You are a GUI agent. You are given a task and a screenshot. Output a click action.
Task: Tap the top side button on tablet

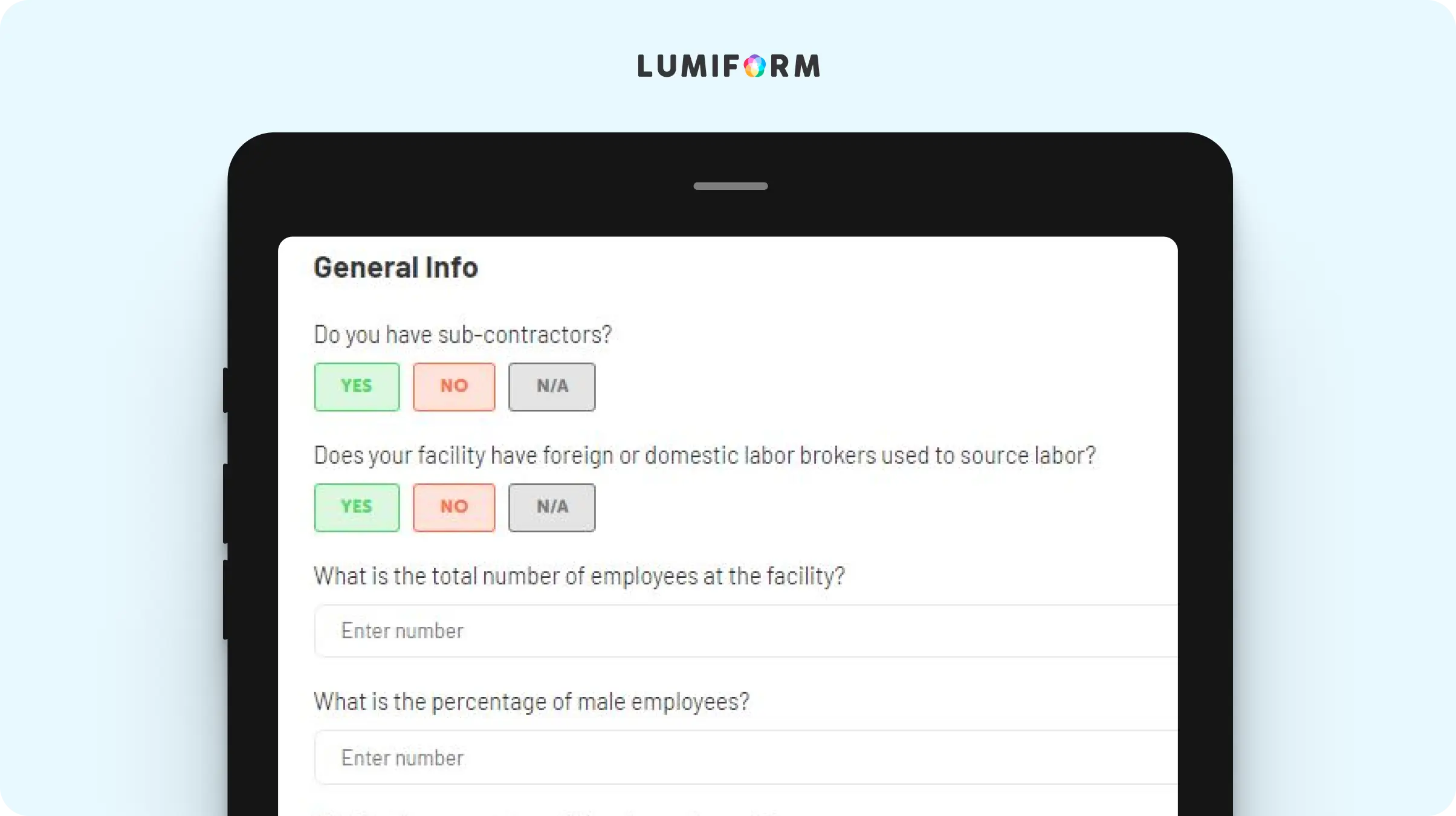[x=225, y=390]
